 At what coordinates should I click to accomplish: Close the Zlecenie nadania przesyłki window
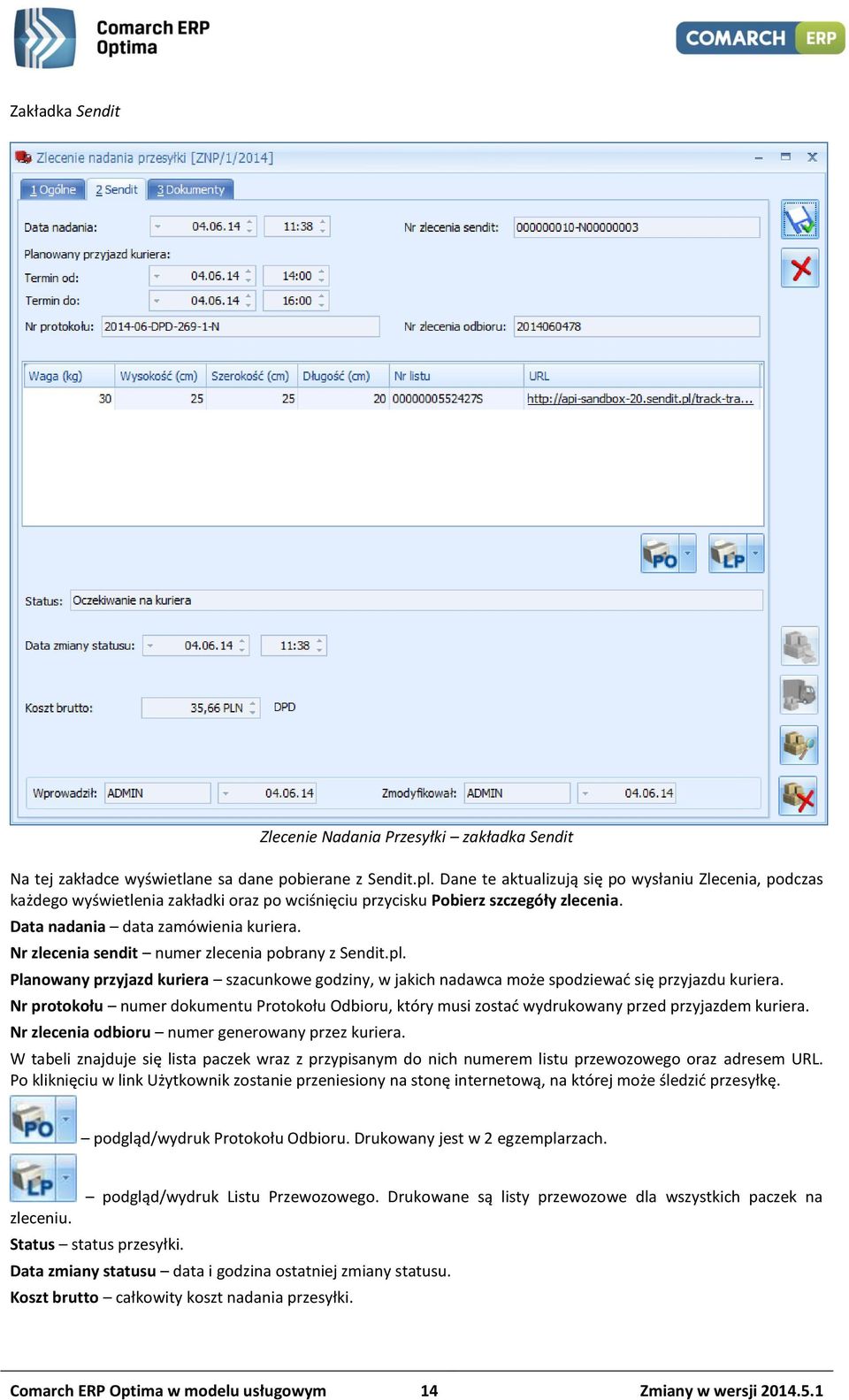coord(812,157)
